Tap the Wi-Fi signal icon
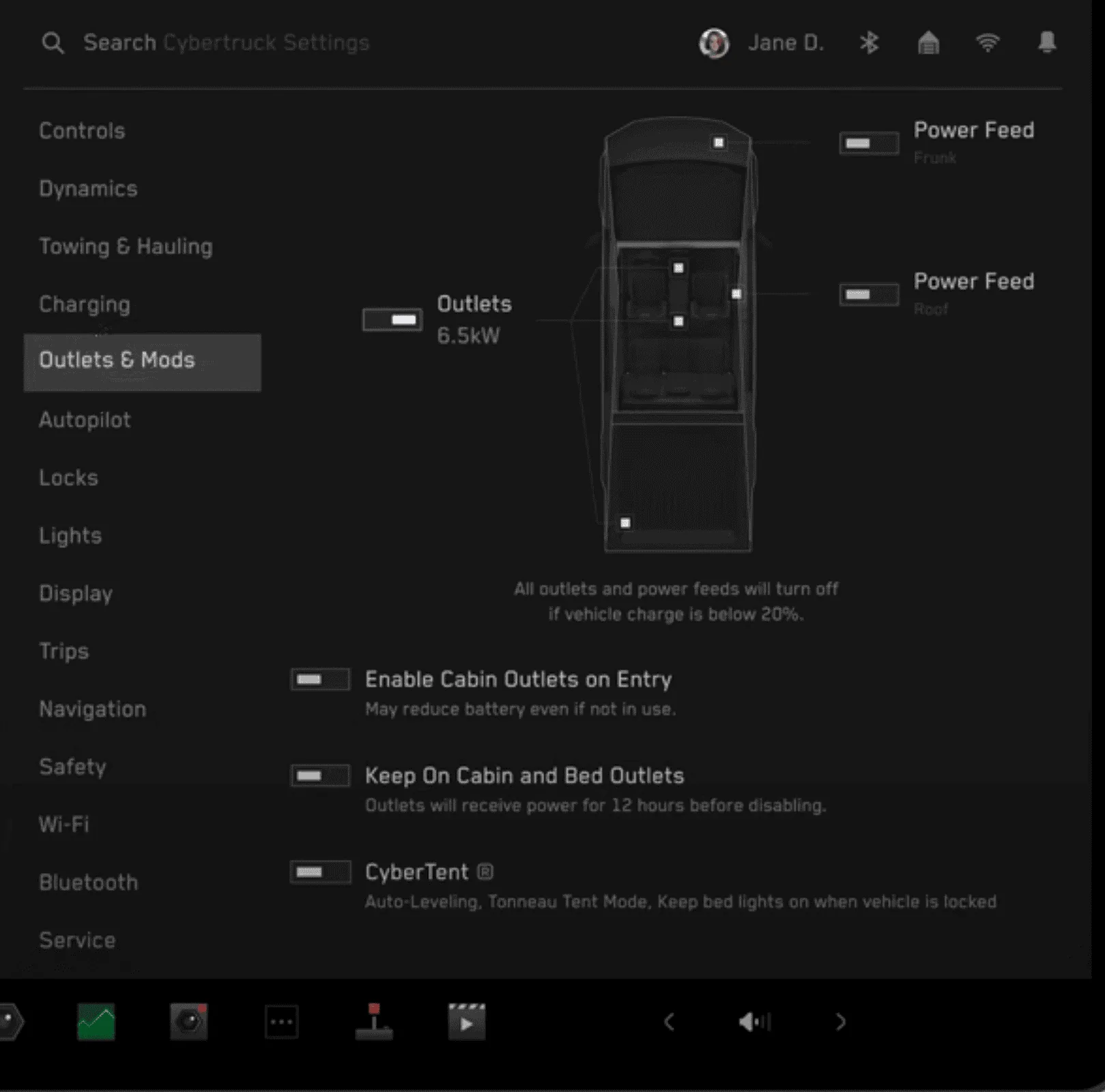Viewport: 1105px width, 1092px height. (988, 43)
